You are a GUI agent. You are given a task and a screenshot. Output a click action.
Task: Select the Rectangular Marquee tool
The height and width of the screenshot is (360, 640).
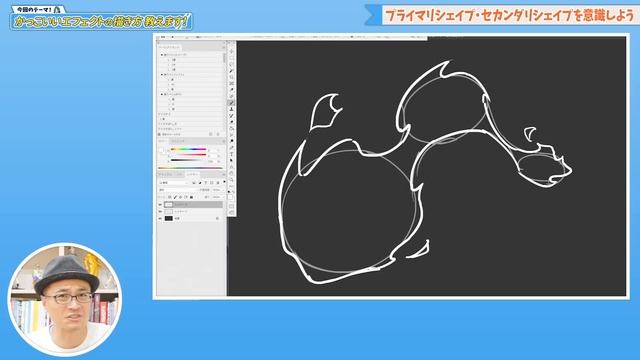pyautogui.click(x=231, y=58)
